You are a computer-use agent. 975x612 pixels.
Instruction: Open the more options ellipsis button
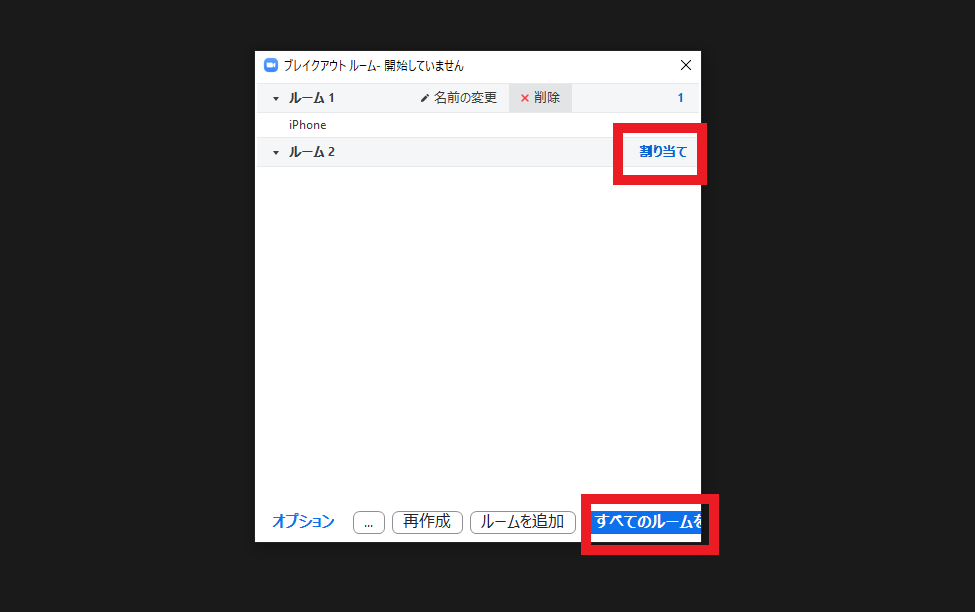point(369,522)
